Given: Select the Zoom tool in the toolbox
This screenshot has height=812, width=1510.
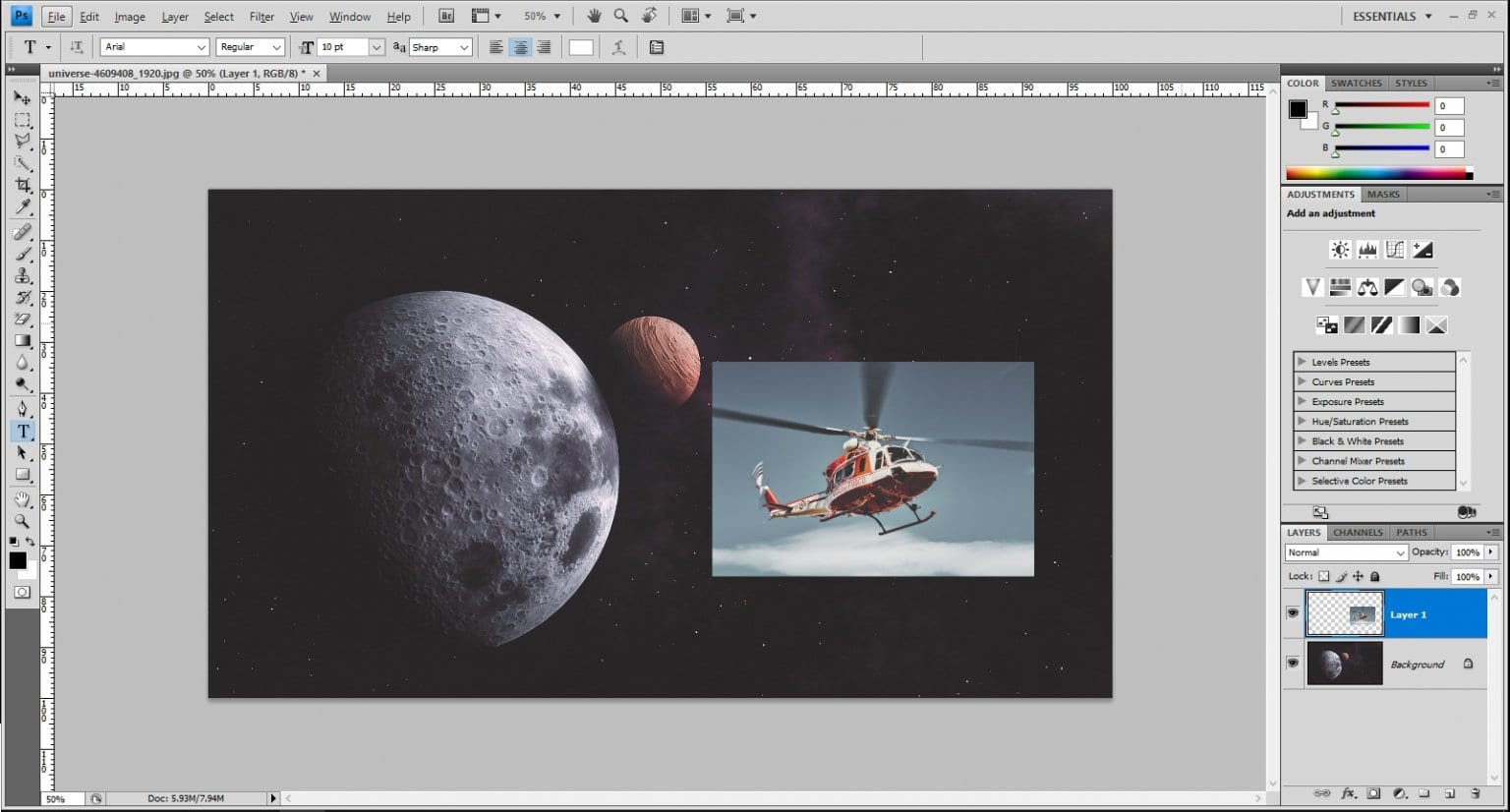Looking at the screenshot, I should (x=23, y=520).
